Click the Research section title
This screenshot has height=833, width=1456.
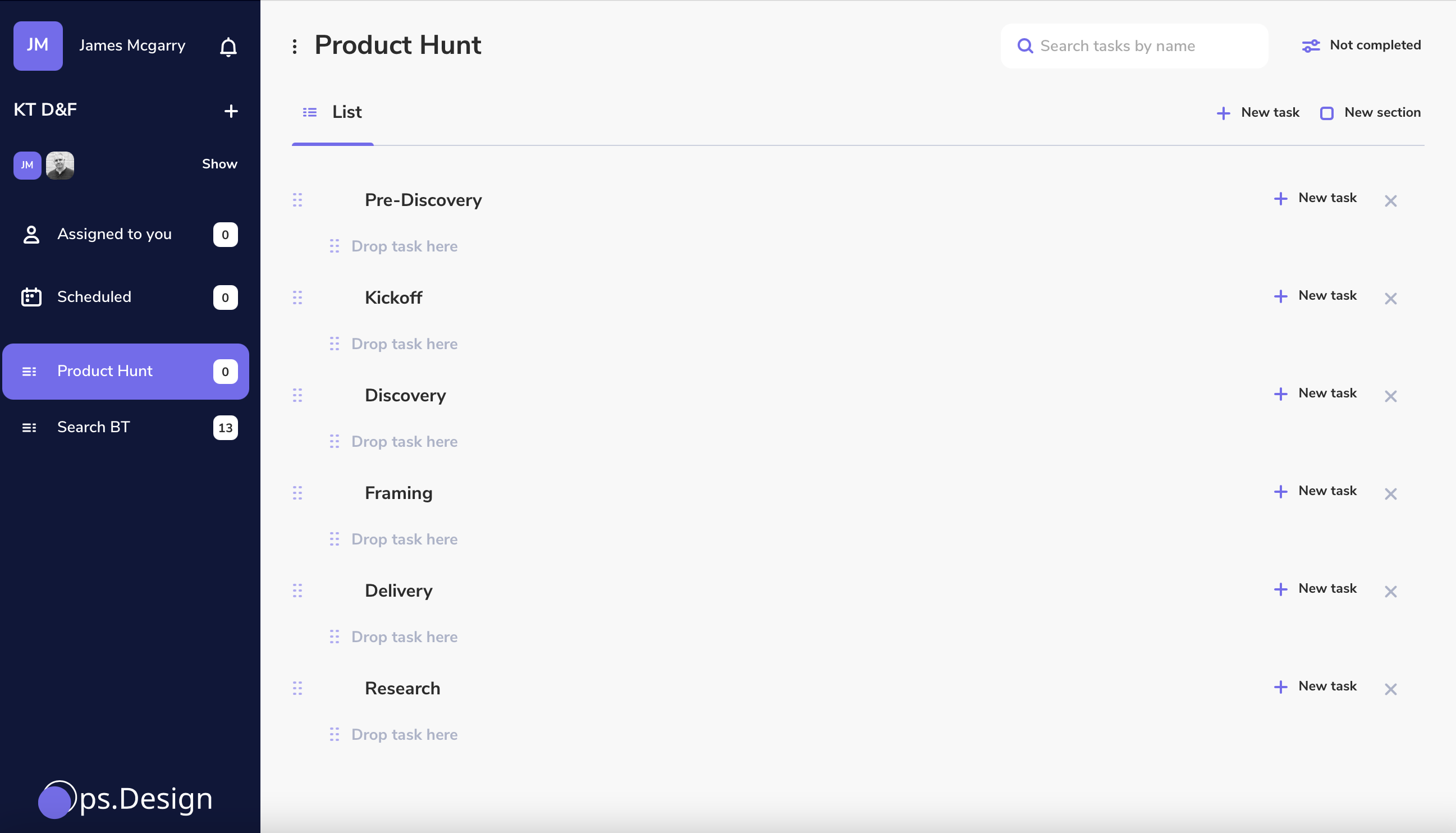point(403,689)
